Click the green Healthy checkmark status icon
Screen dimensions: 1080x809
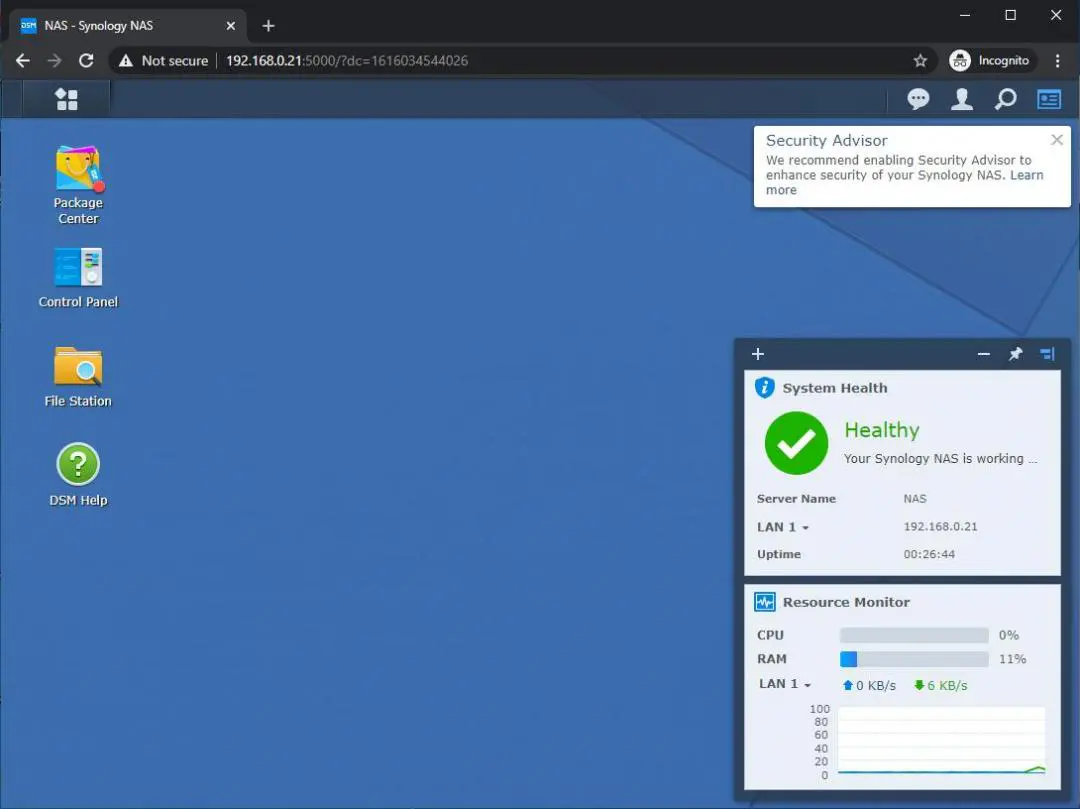click(x=796, y=443)
